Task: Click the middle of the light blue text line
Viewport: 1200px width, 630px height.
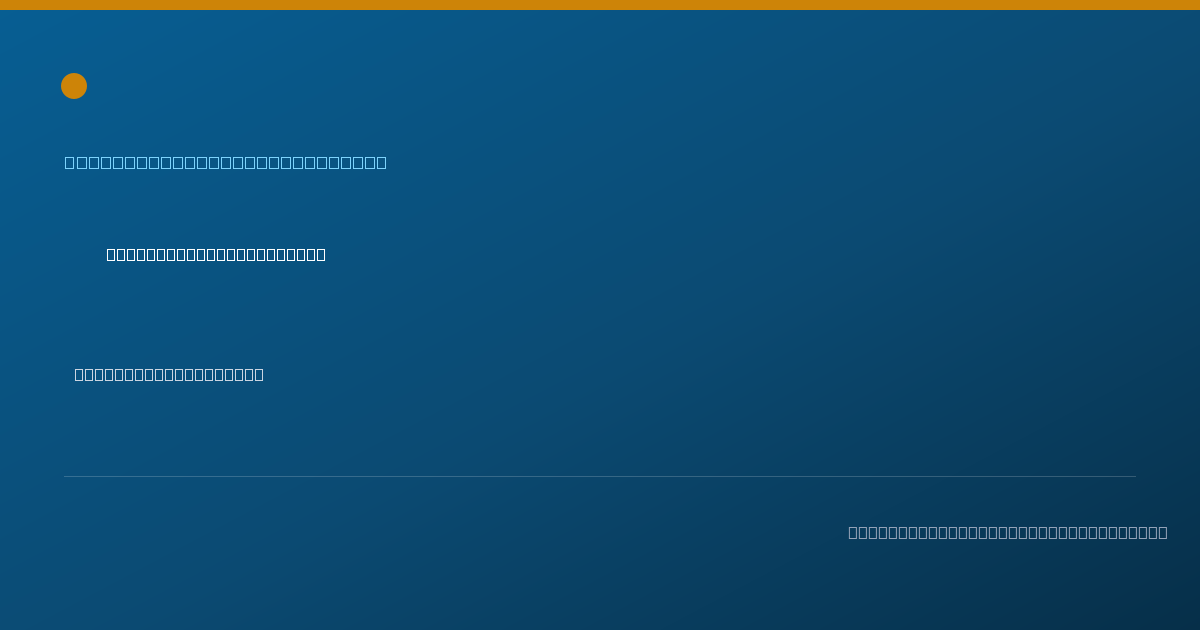Action: click(x=226, y=162)
